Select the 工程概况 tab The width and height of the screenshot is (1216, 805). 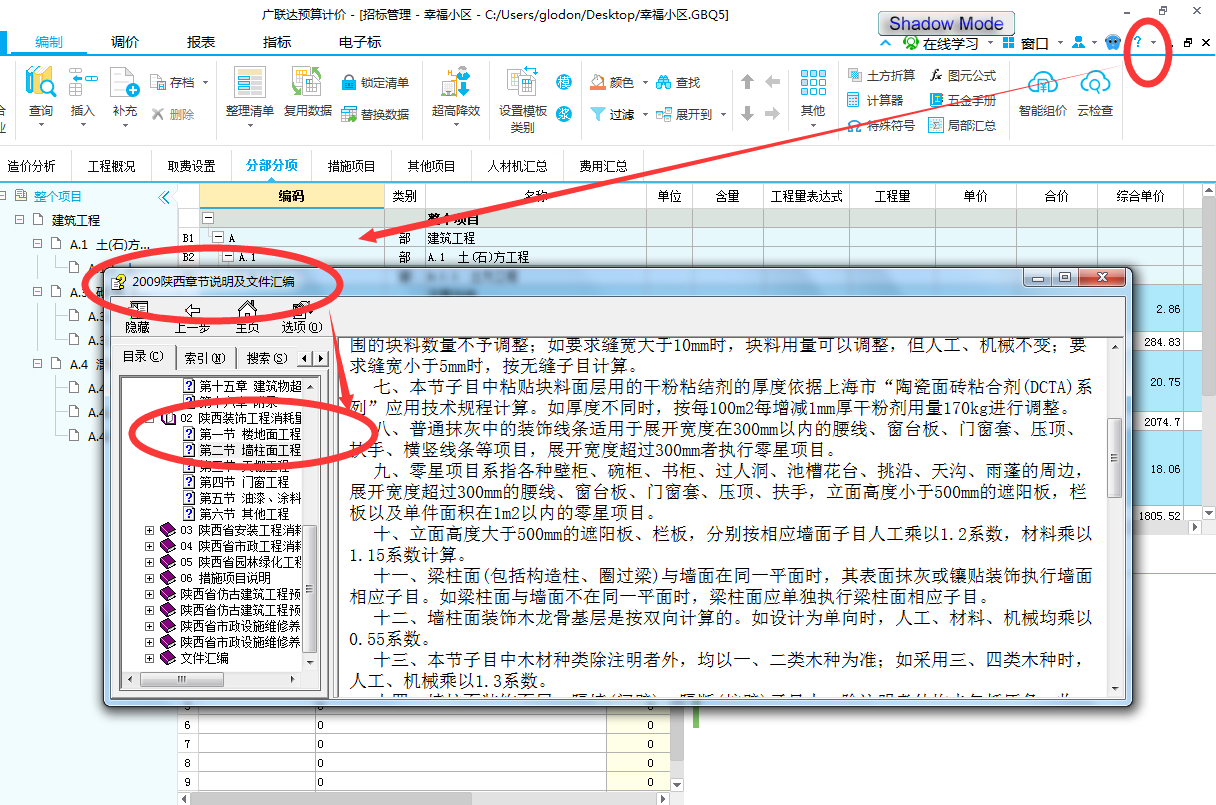coord(112,166)
